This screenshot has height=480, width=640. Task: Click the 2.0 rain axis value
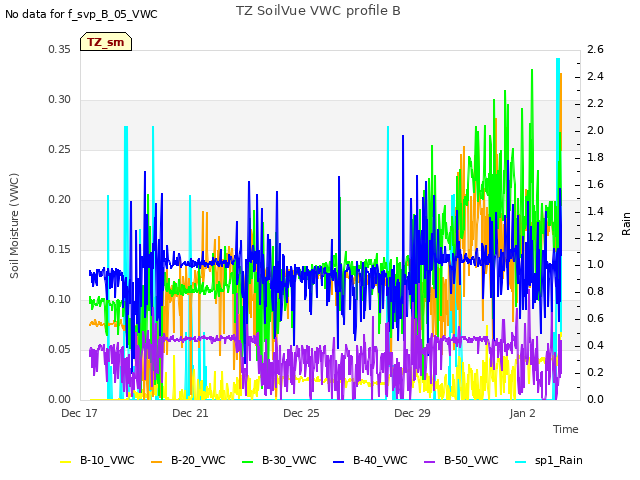[595, 130]
